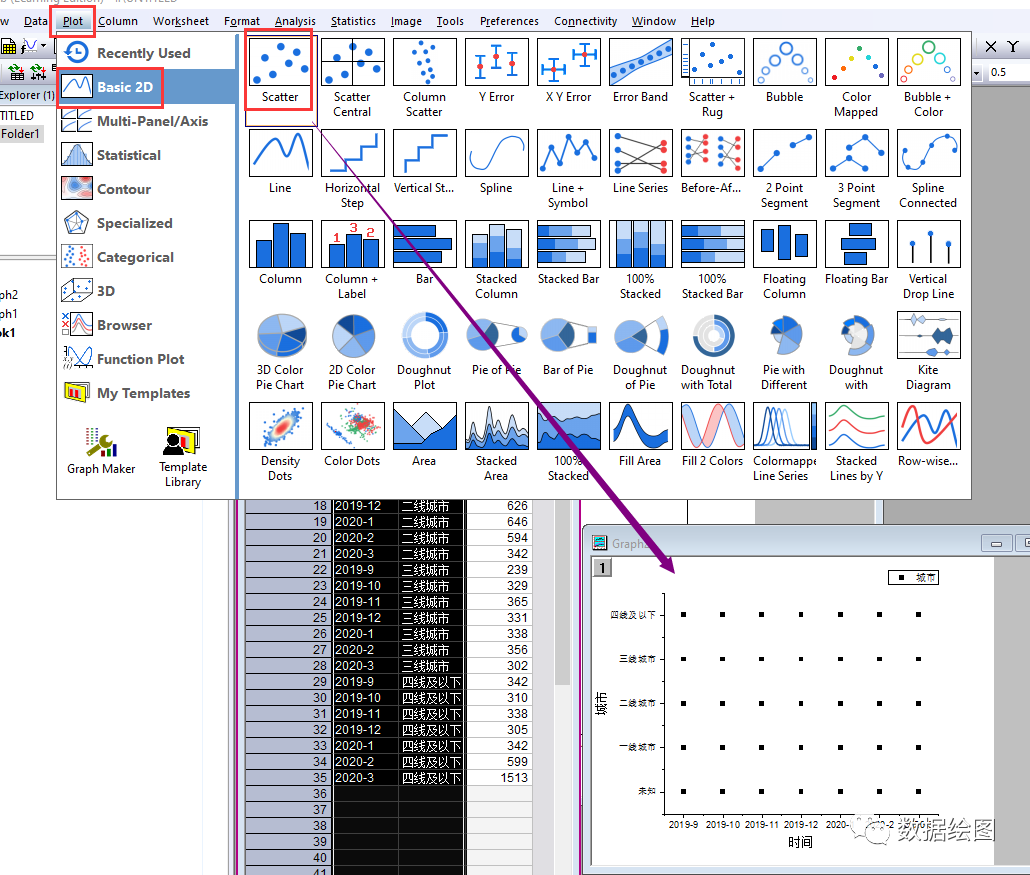Select the Scatter plot type
1030x875 pixels.
tap(280, 71)
